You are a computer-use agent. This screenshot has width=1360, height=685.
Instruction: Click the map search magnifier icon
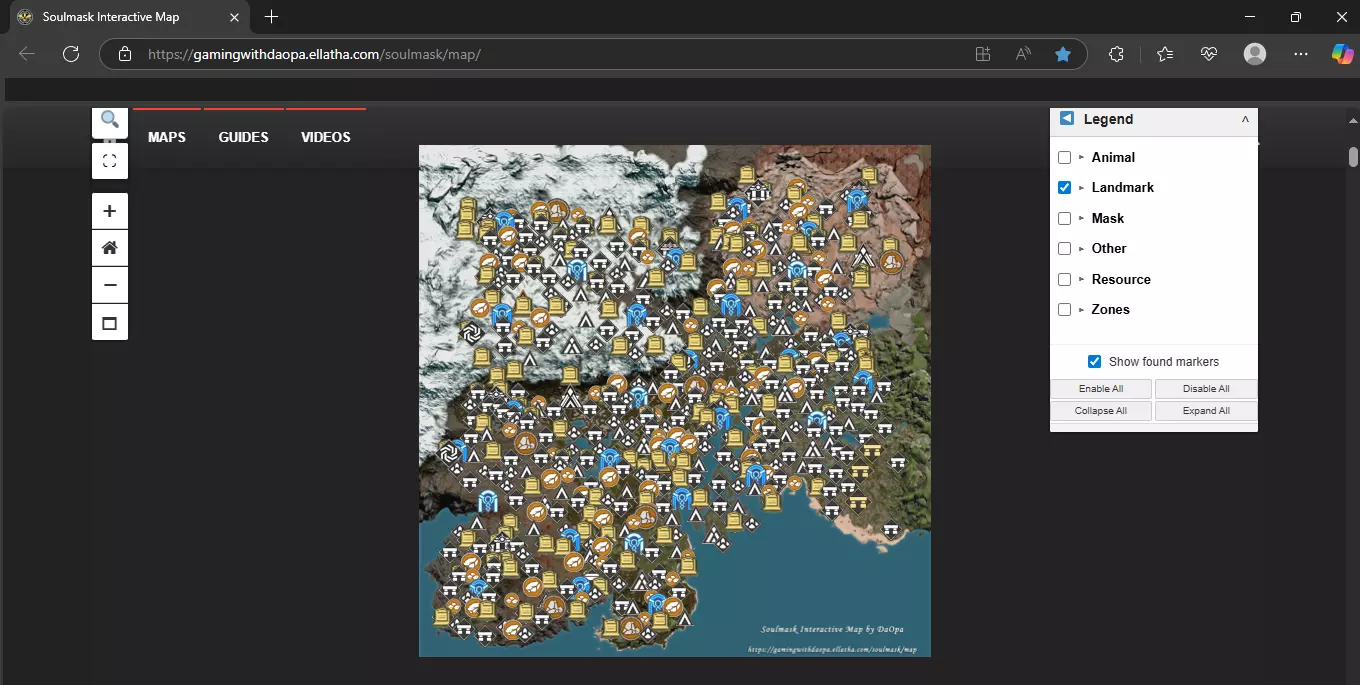[110, 121]
